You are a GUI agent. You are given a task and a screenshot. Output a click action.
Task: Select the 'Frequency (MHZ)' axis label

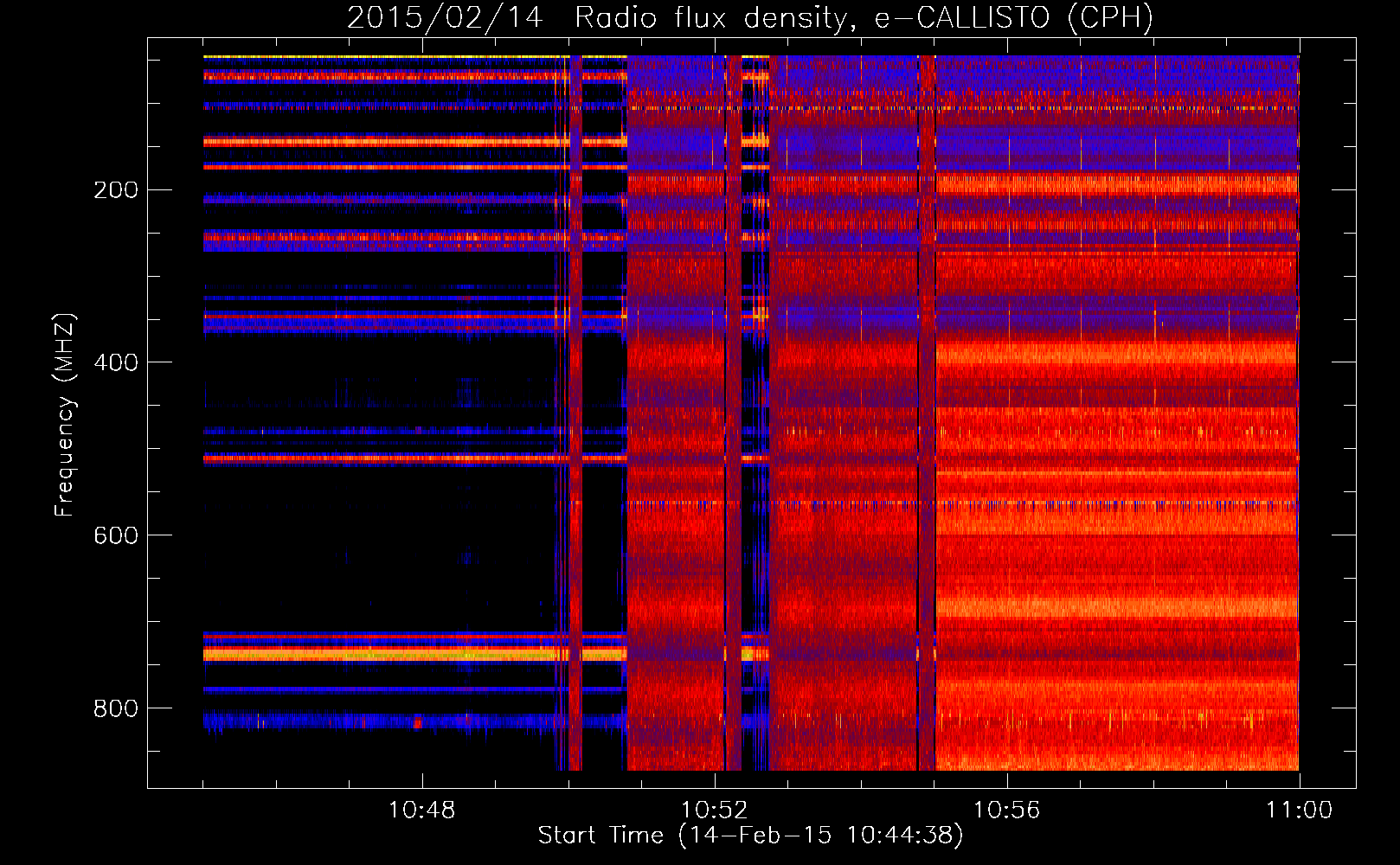tap(65, 415)
